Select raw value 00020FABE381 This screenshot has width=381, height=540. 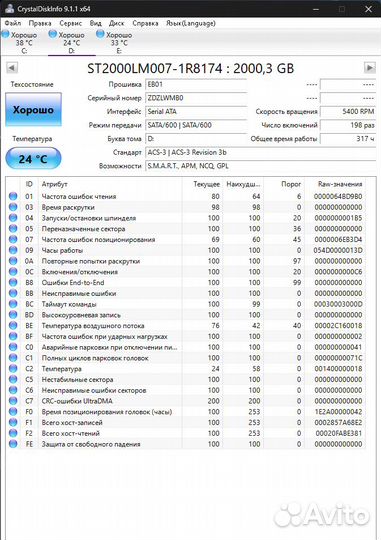tap(339, 433)
